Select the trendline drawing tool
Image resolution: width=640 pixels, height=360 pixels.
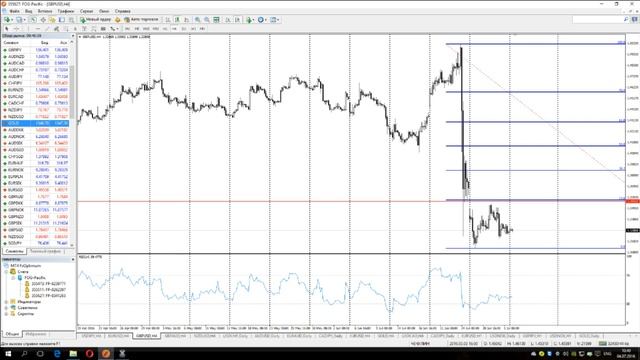coord(47,29)
